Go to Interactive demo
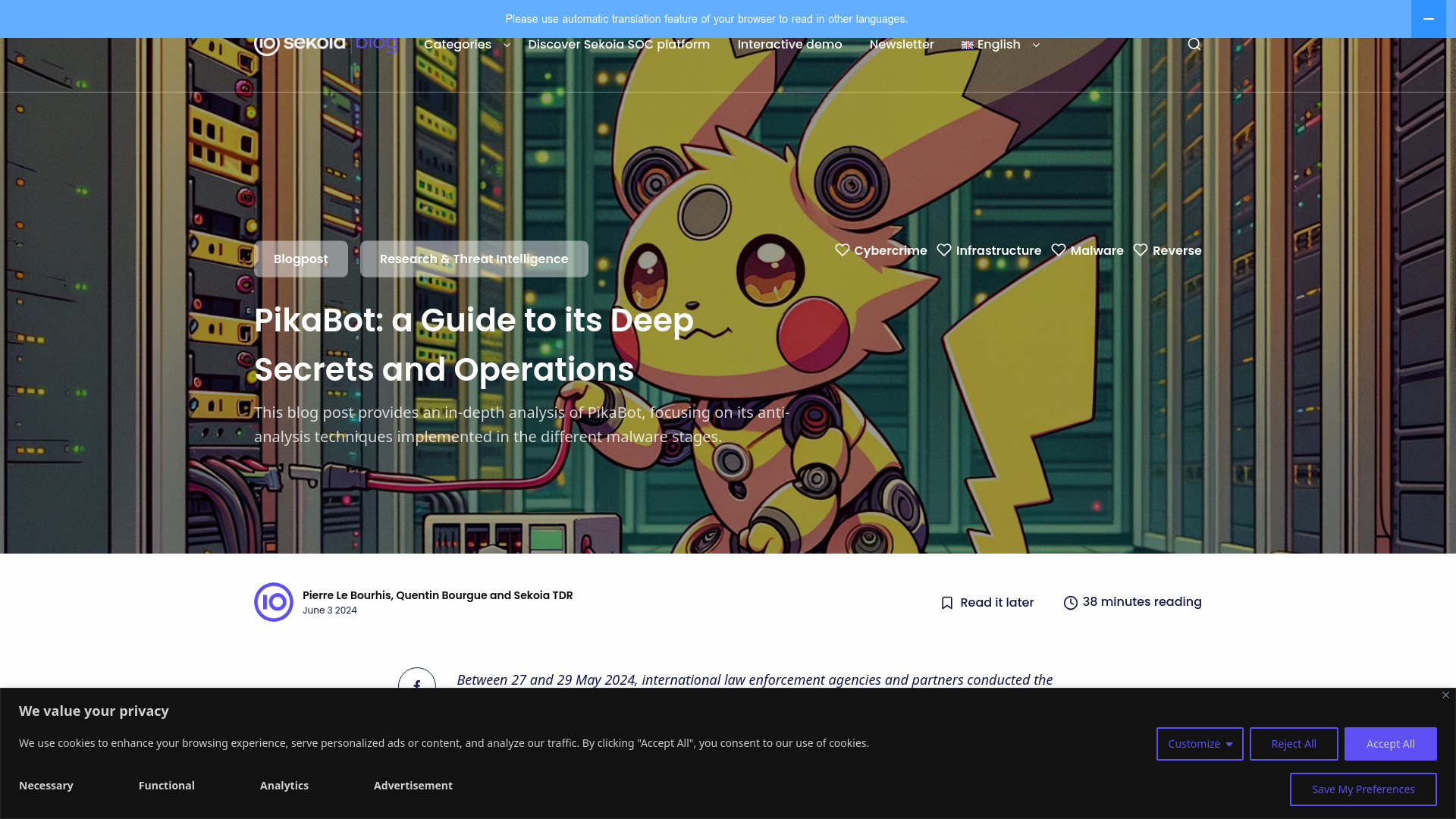 click(x=789, y=45)
